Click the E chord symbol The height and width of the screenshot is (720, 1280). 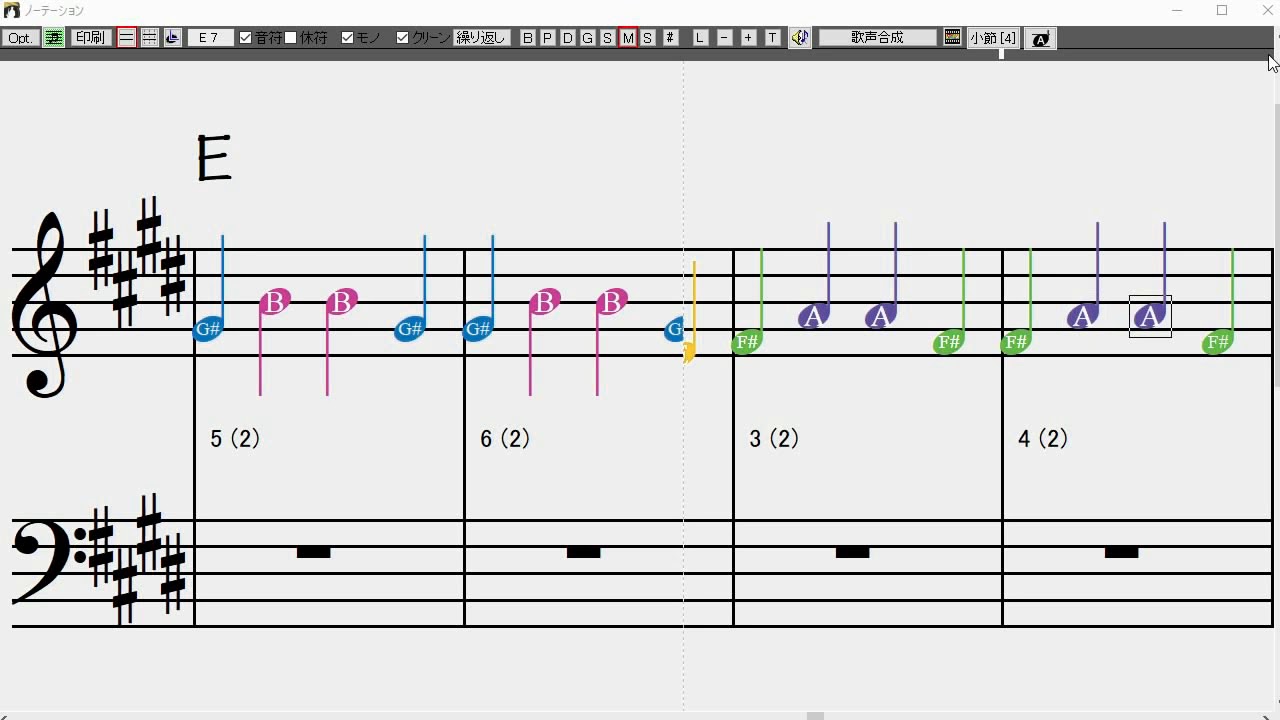[x=213, y=158]
